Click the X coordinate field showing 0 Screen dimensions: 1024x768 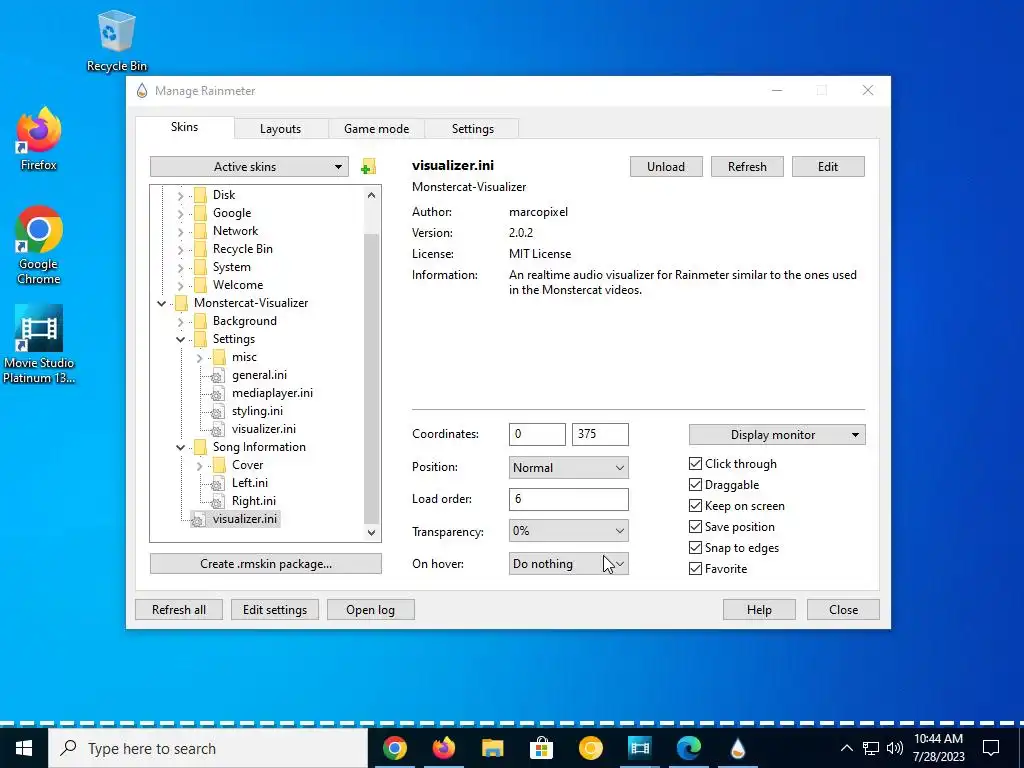coord(537,434)
